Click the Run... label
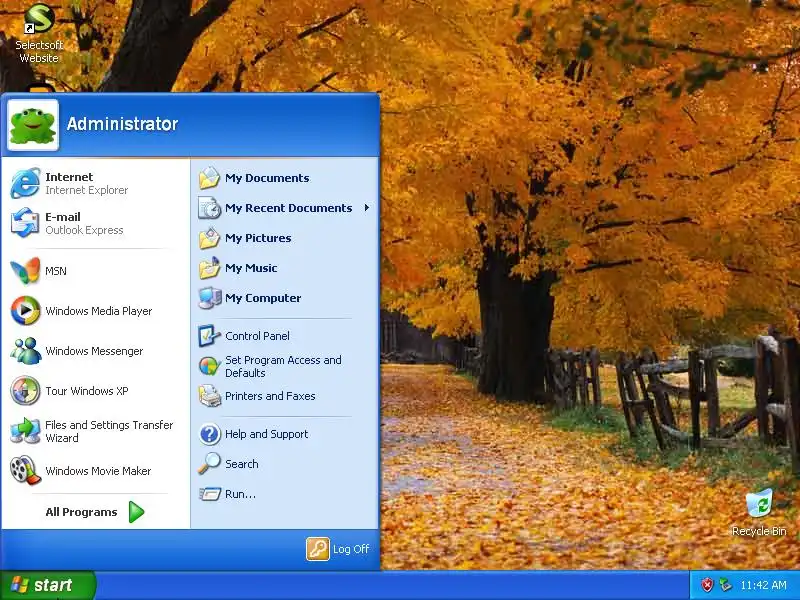Viewport: 800px width, 600px height. 240,494
